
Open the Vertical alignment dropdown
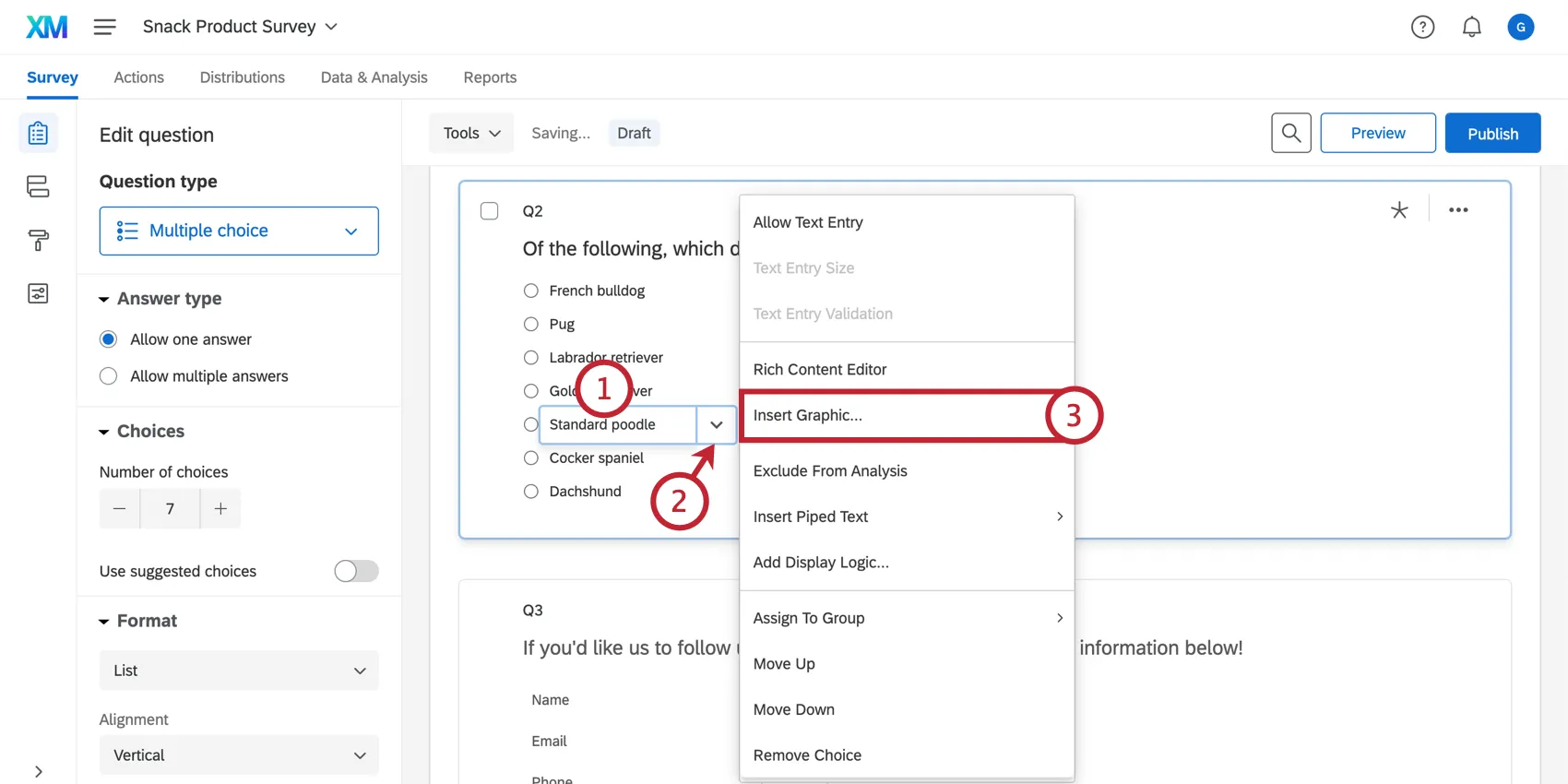[239, 755]
